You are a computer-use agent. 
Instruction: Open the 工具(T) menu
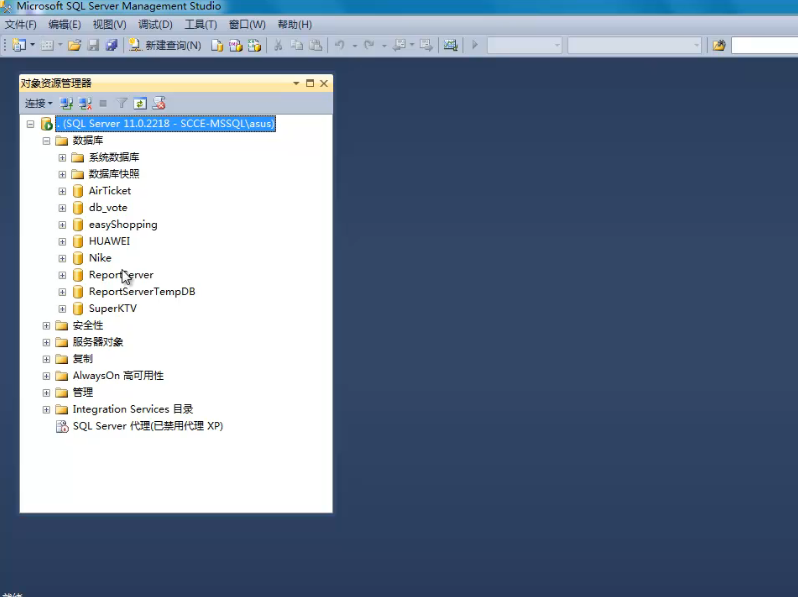tap(201, 24)
